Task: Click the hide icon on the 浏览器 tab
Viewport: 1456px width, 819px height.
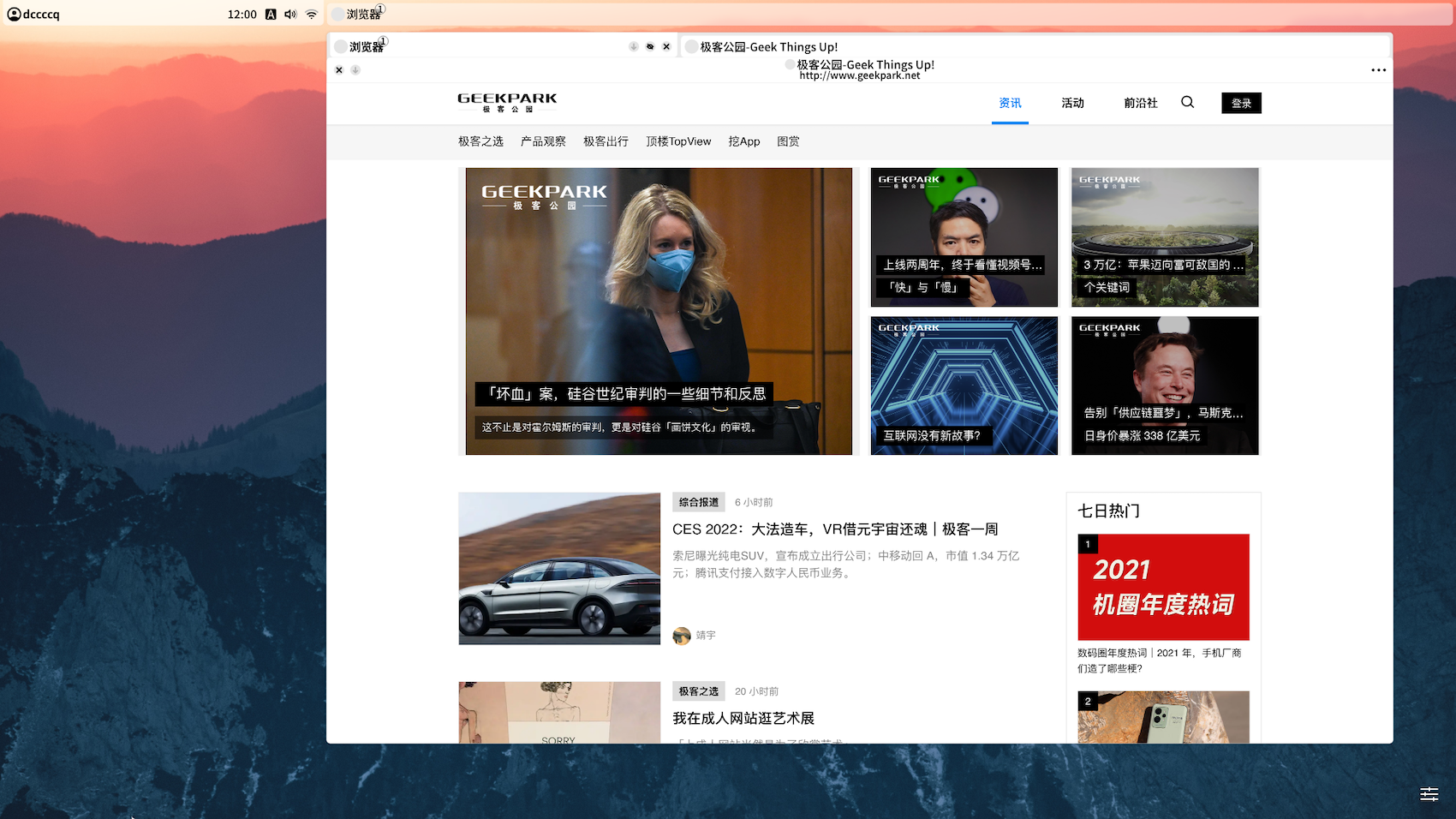Action: click(650, 47)
